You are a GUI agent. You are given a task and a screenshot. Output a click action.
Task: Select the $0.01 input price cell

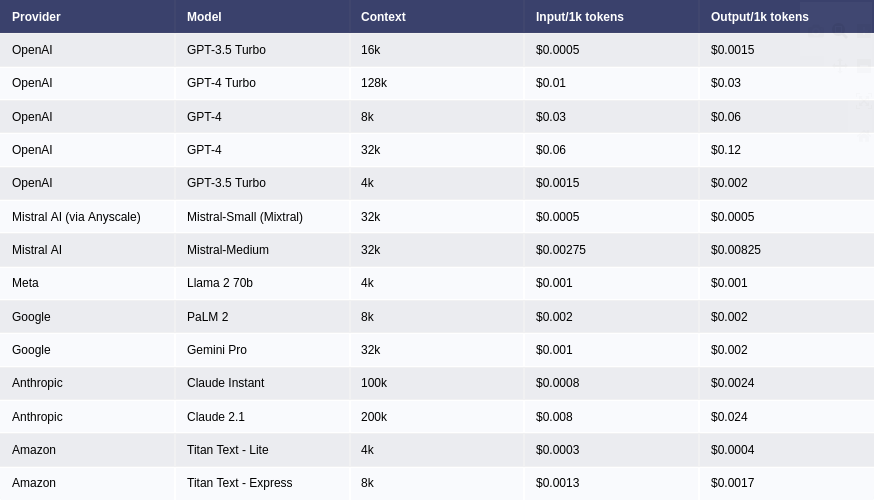[551, 83]
